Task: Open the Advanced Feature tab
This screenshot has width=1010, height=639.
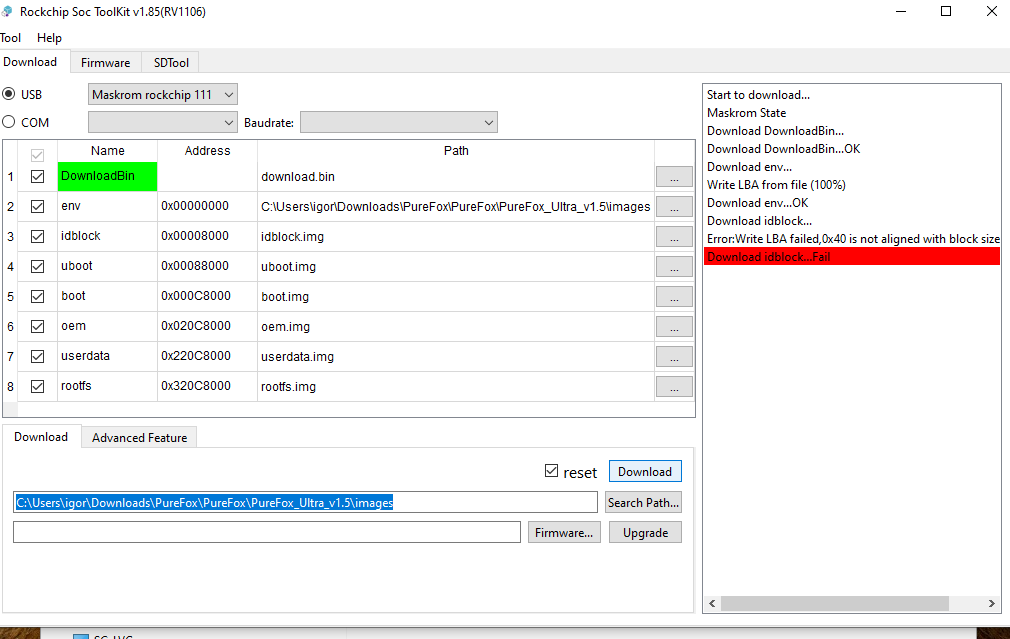Action: tap(139, 437)
